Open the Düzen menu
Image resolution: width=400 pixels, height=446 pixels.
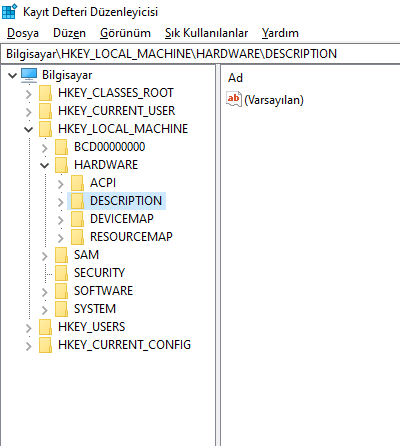(x=69, y=33)
